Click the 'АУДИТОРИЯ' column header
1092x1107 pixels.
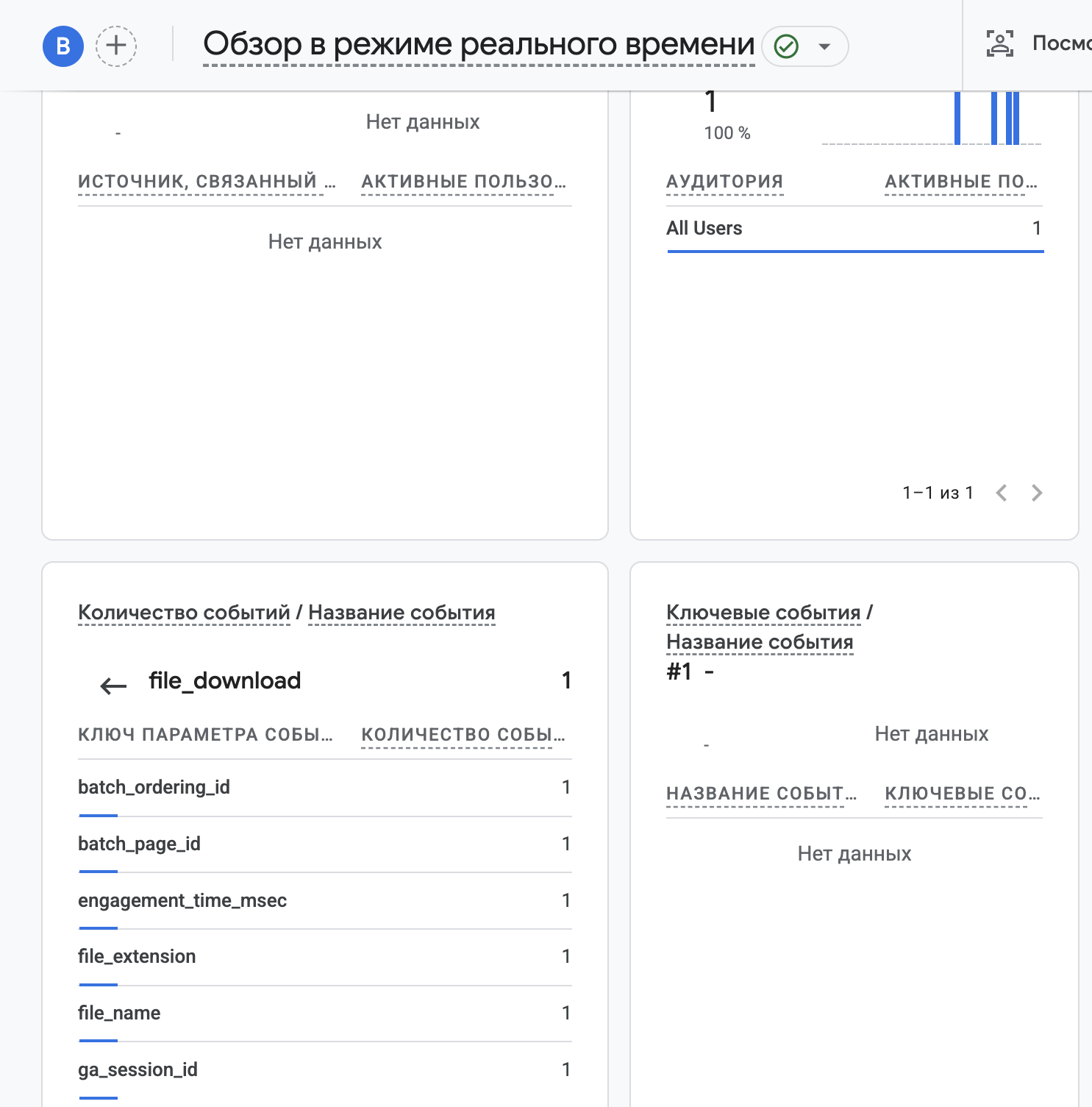pyautogui.click(x=725, y=182)
